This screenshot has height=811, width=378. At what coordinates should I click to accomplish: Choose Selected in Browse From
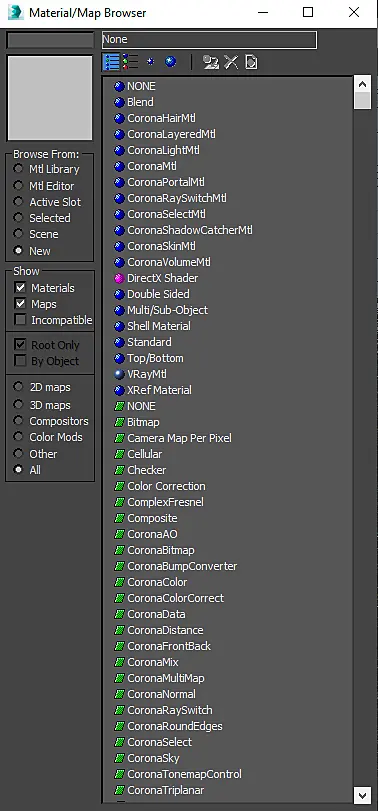click(19, 218)
